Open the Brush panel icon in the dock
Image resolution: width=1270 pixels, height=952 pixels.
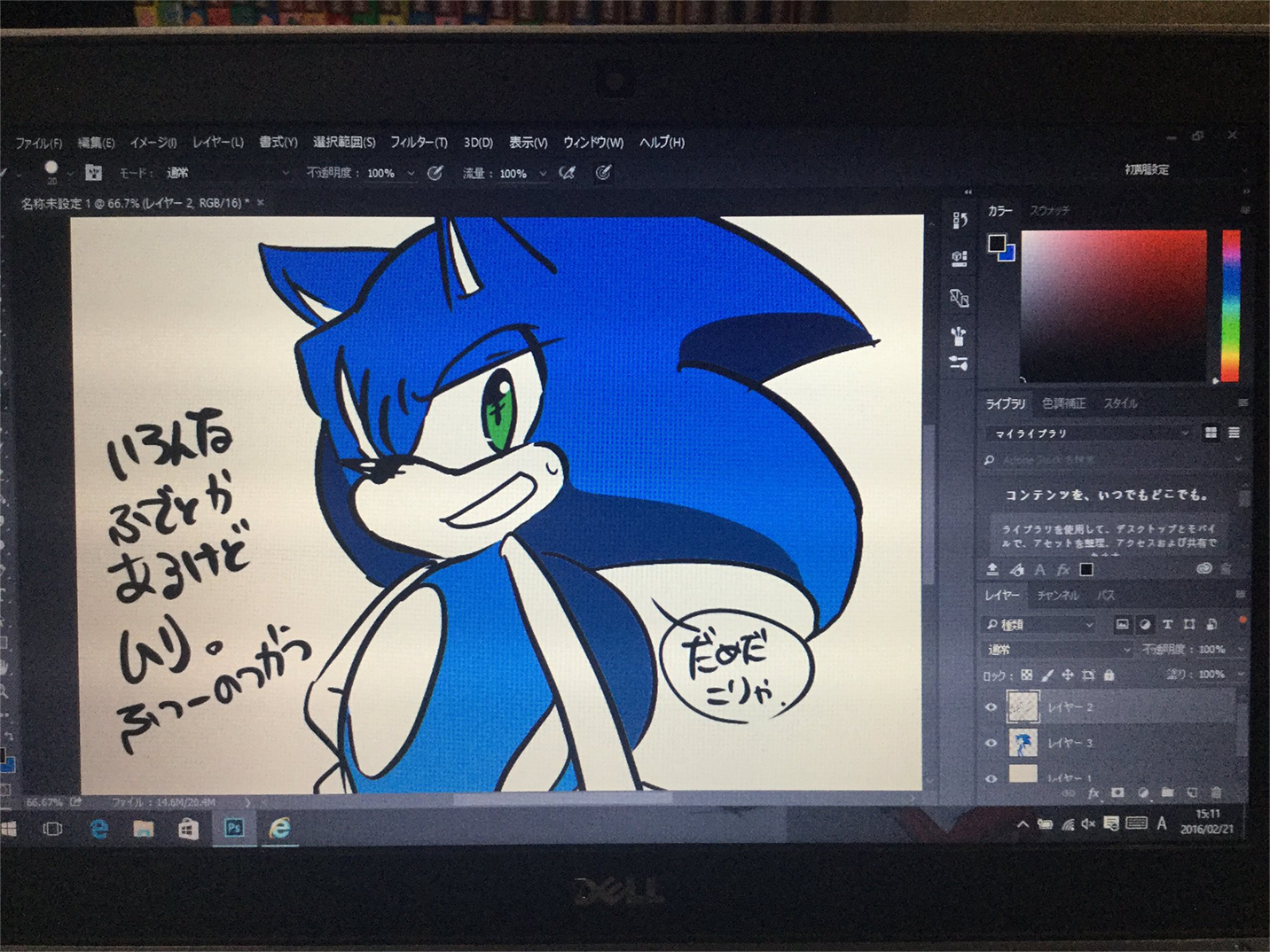960,336
